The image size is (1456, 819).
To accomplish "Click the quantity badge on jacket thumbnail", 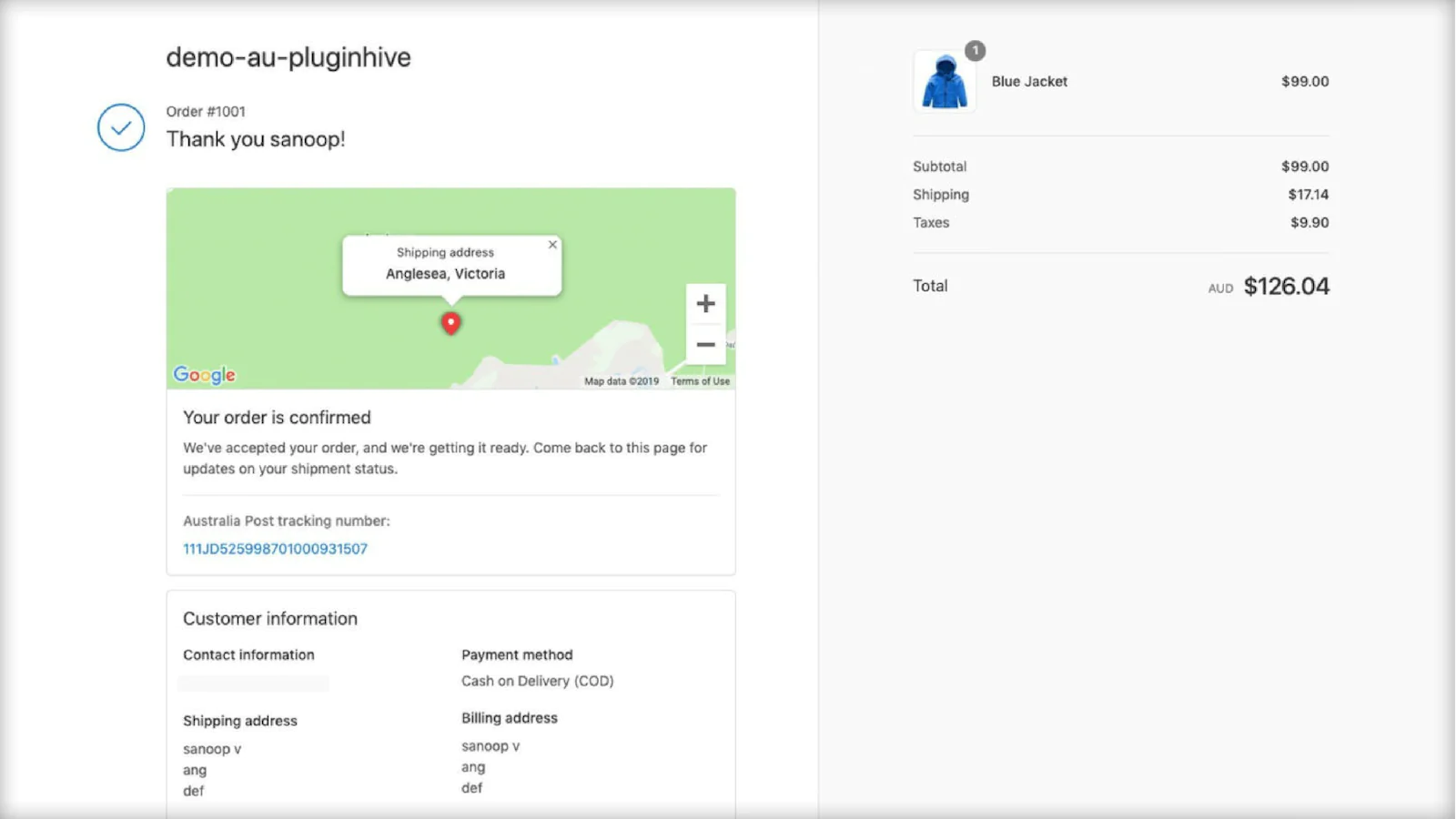I will (975, 51).
